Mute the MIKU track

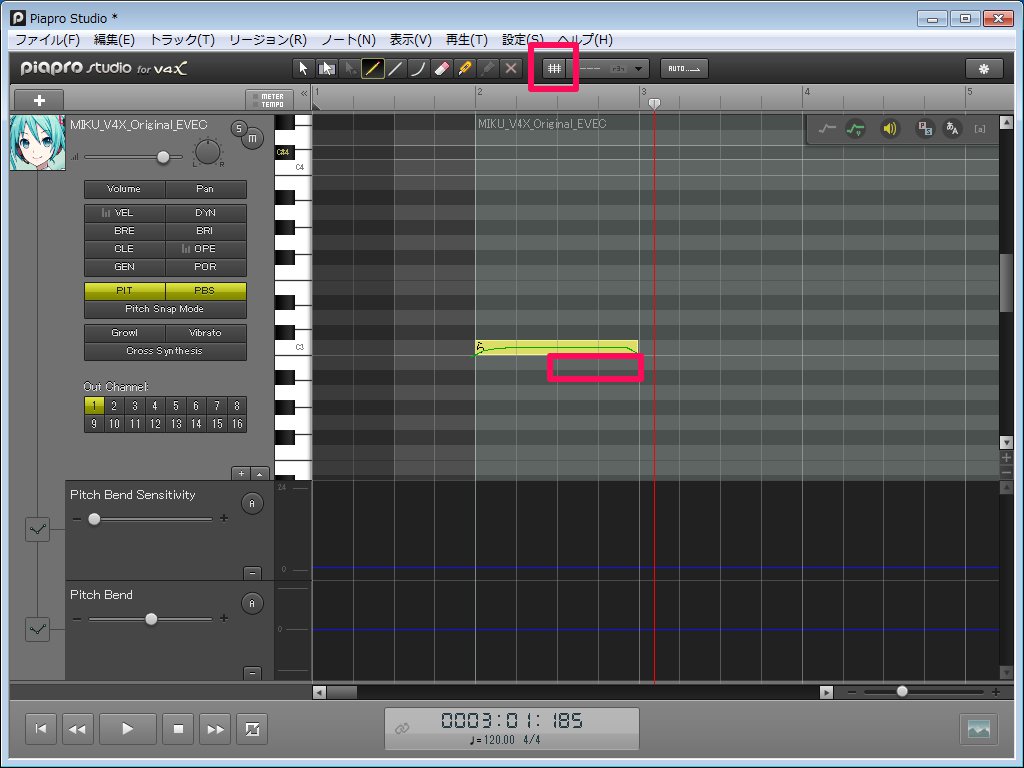point(253,136)
